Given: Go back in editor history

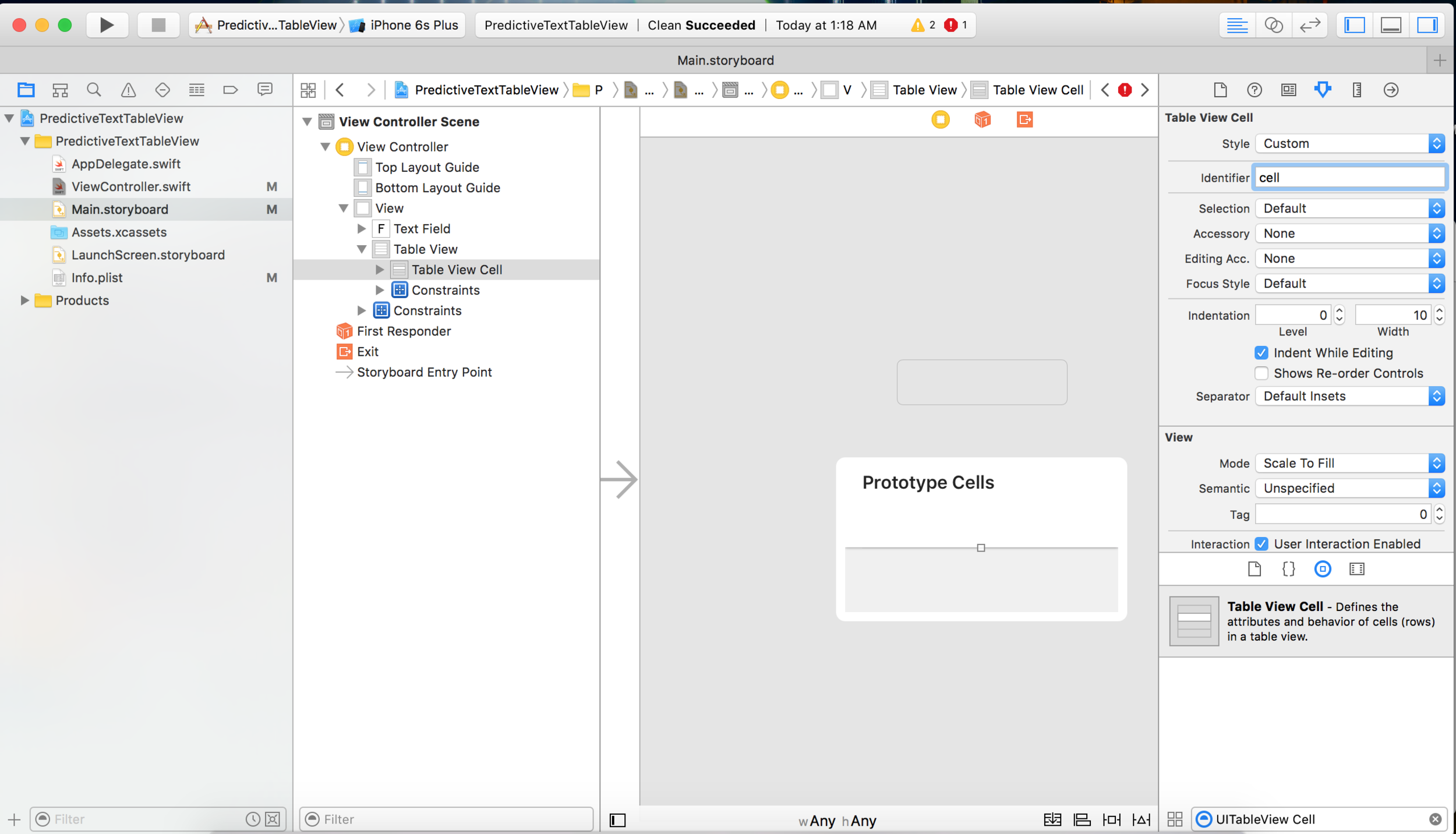Looking at the screenshot, I should tap(340, 90).
